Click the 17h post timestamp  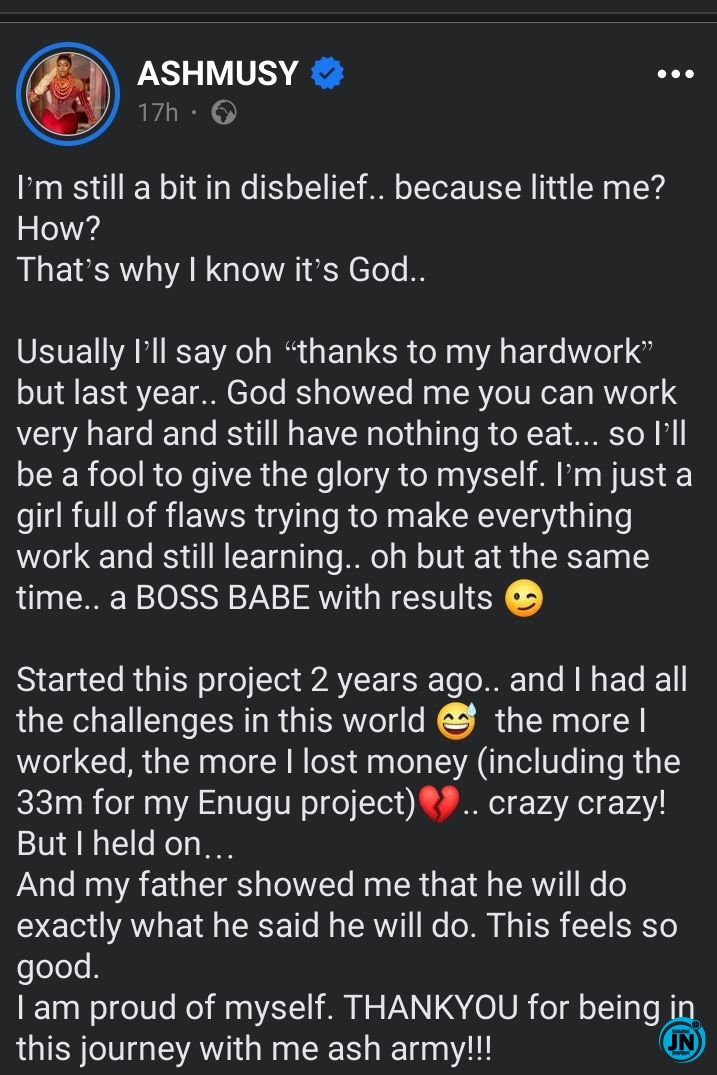(x=158, y=112)
